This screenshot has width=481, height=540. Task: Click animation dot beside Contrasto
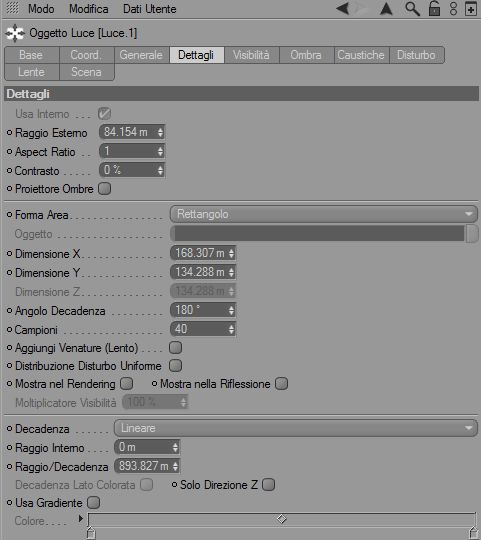point(9,170)
